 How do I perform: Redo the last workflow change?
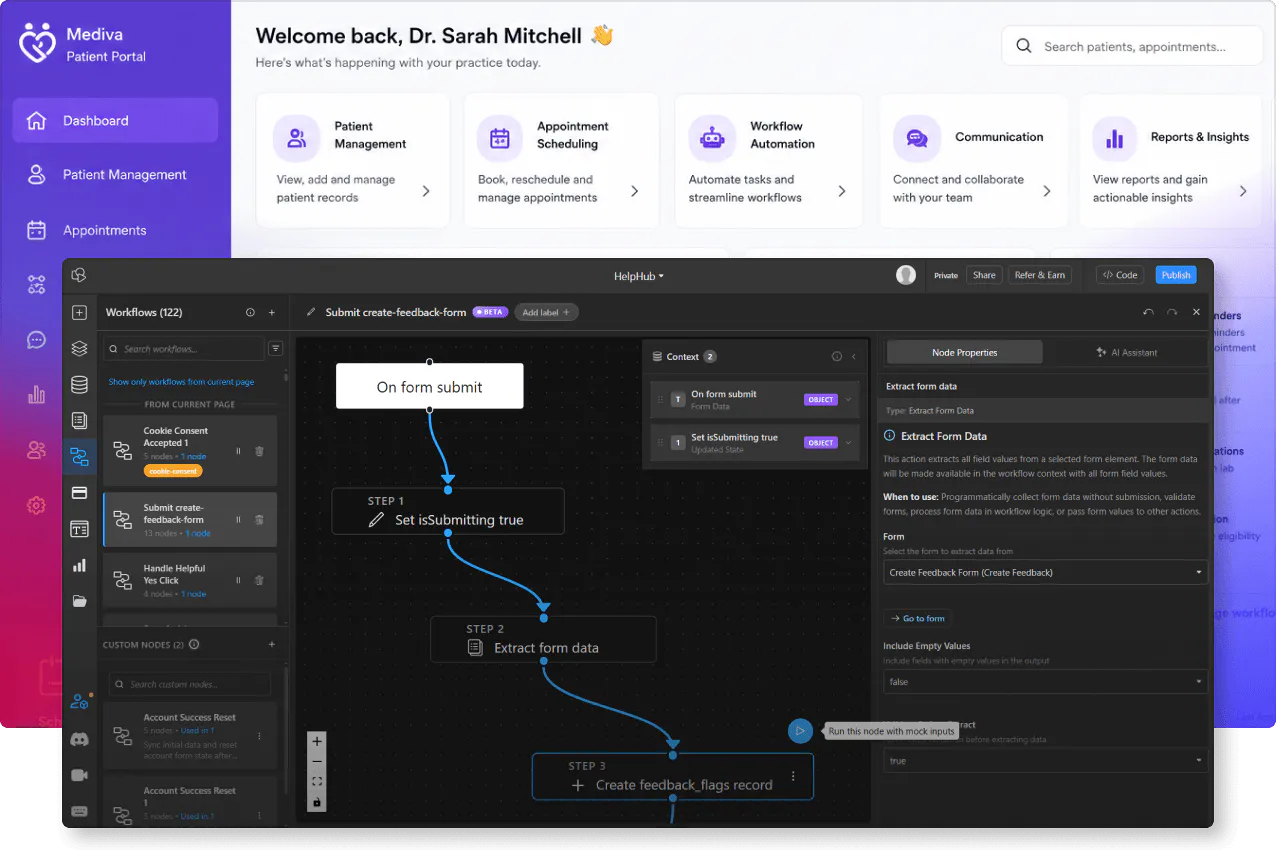(1172, 313)
